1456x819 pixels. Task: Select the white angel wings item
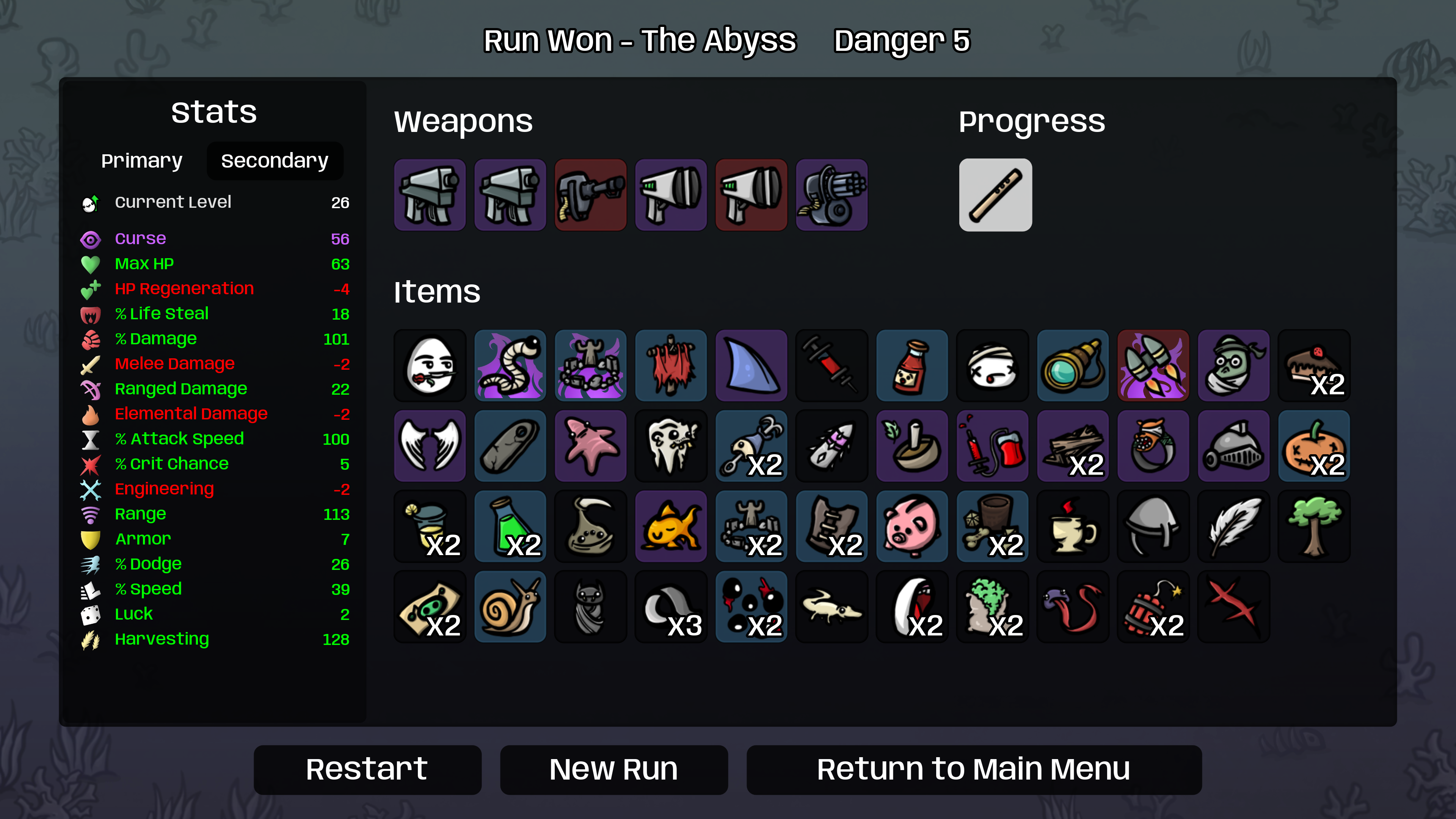[x=430, y=446]
